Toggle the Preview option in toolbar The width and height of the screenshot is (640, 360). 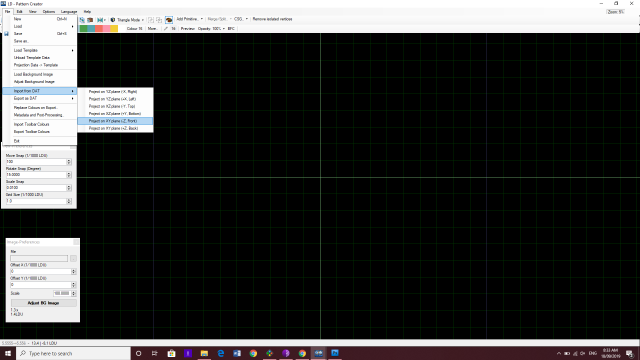tap(188, 29)
